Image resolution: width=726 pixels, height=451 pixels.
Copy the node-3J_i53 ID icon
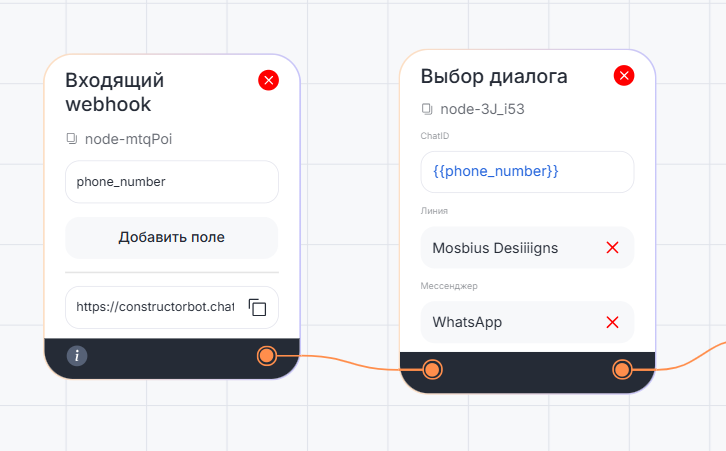point(427,109)
